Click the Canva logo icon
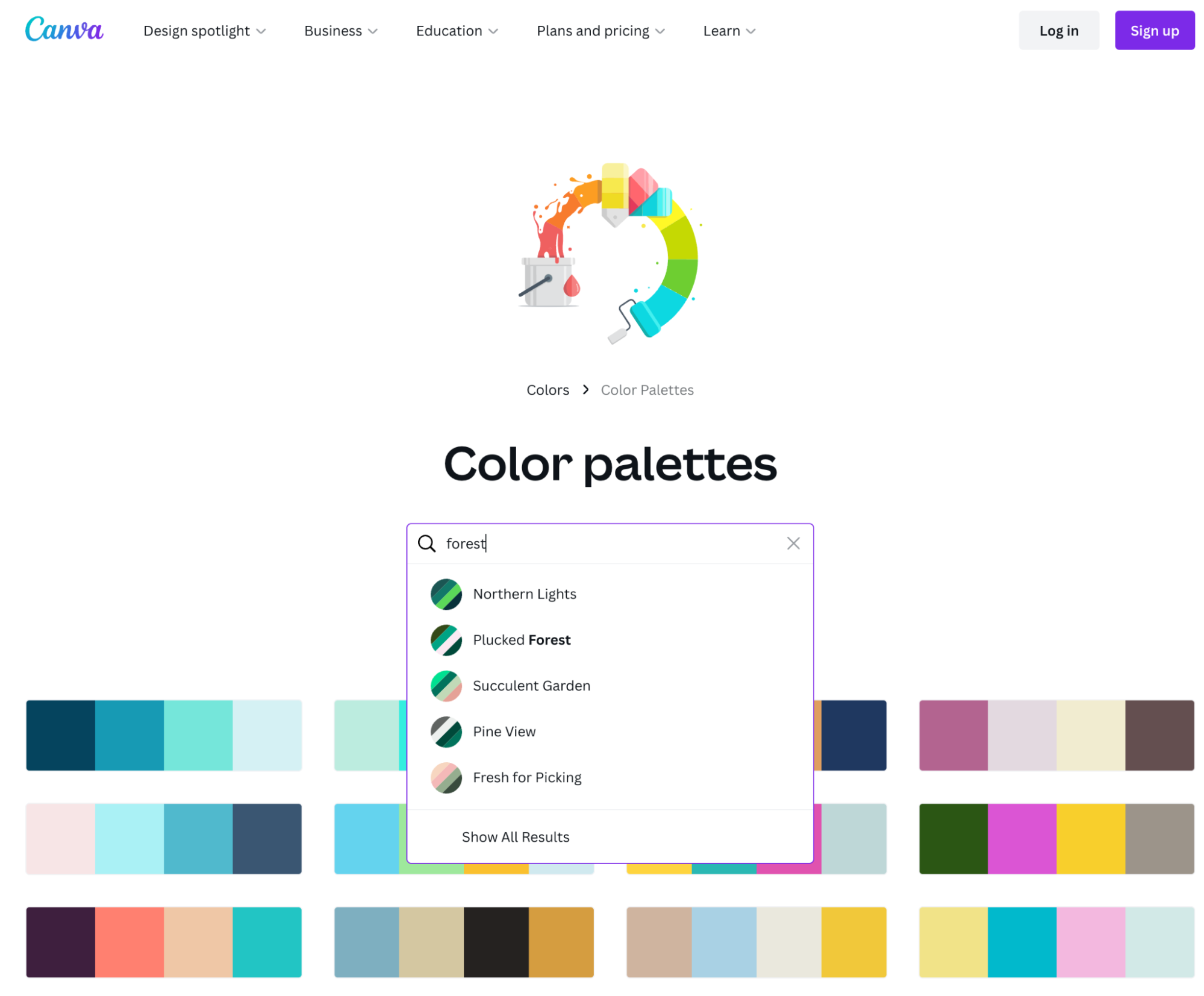The image size is (1204, 996). pos(65,30)
